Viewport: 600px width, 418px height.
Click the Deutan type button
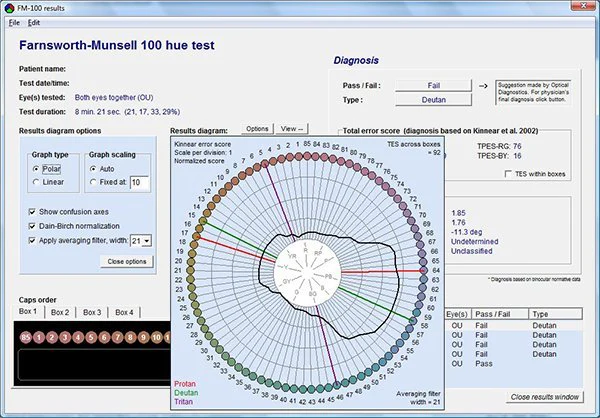click(433, 100)
